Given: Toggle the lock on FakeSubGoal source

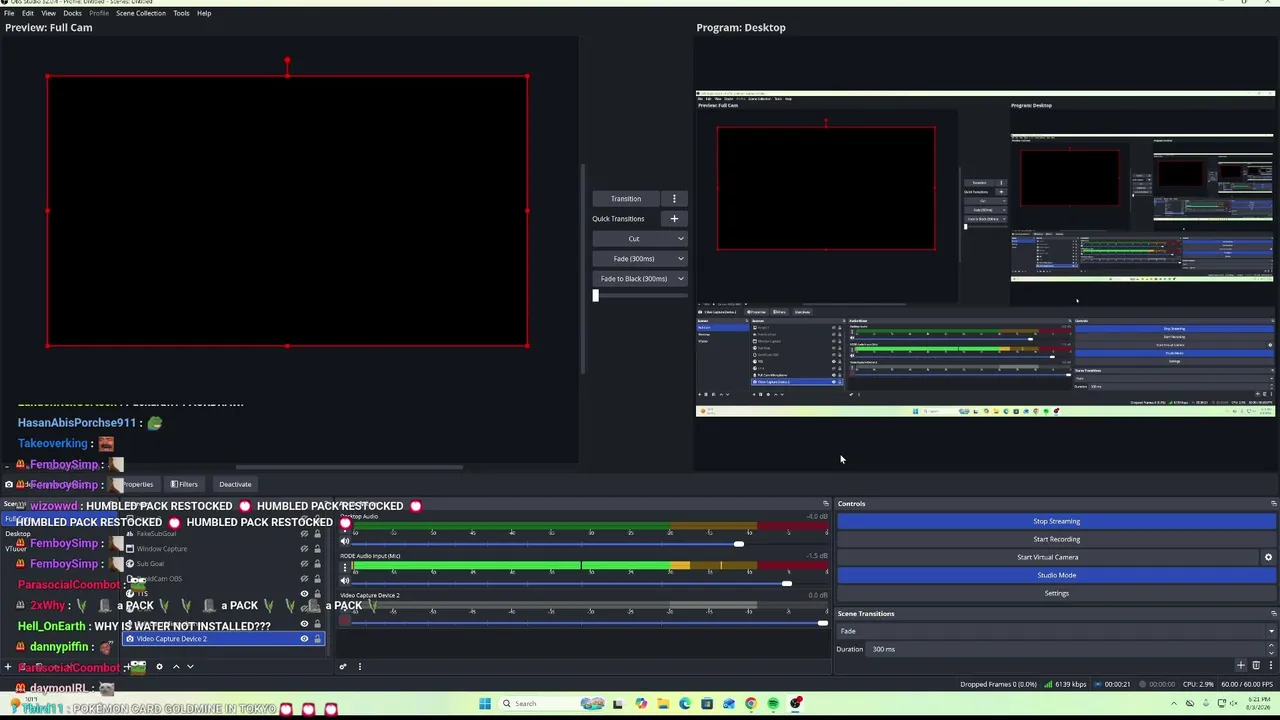Looking at the screenshot, I should pos(318,533).
